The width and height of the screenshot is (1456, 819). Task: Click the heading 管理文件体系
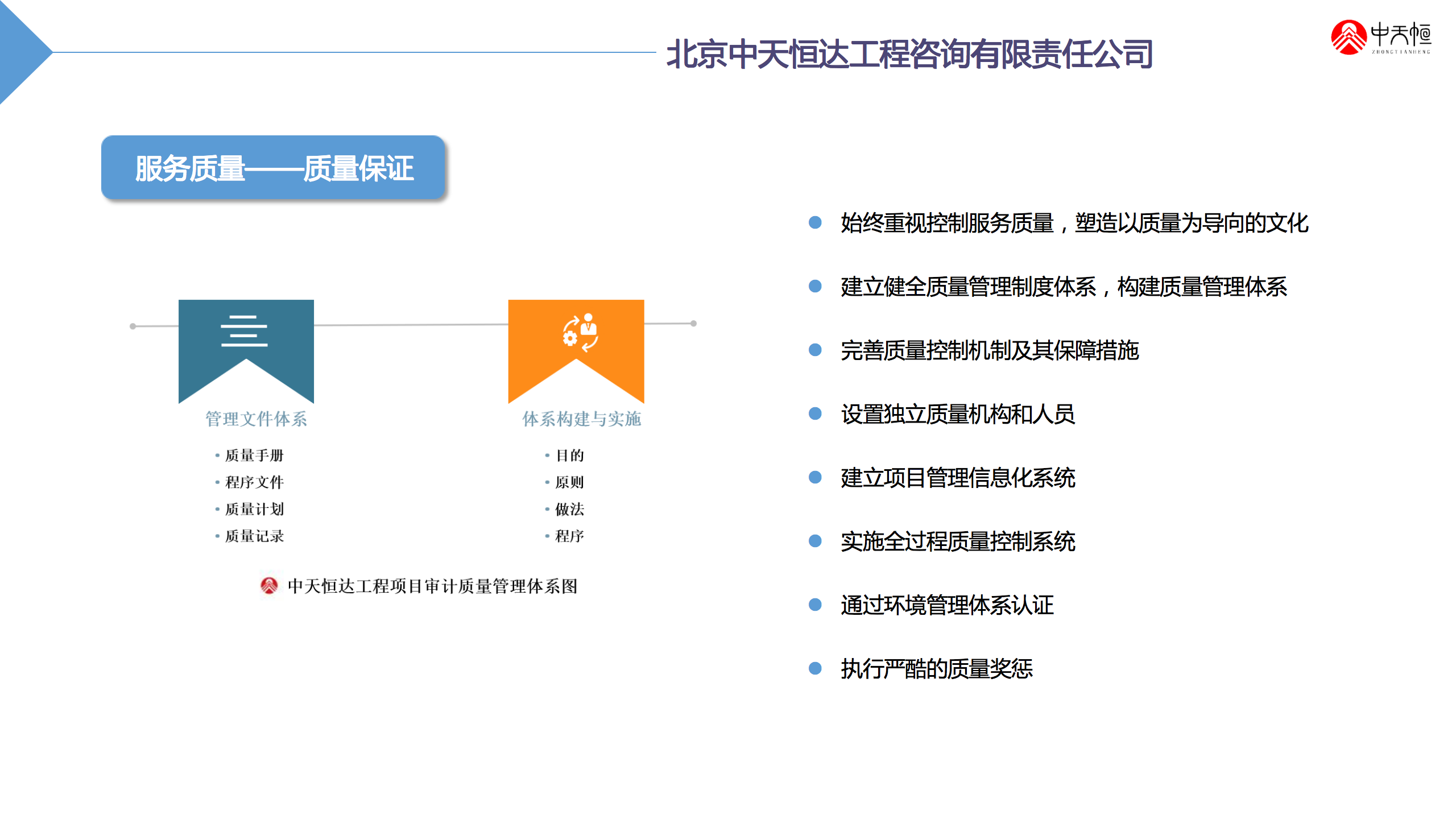tap(256, 419)
